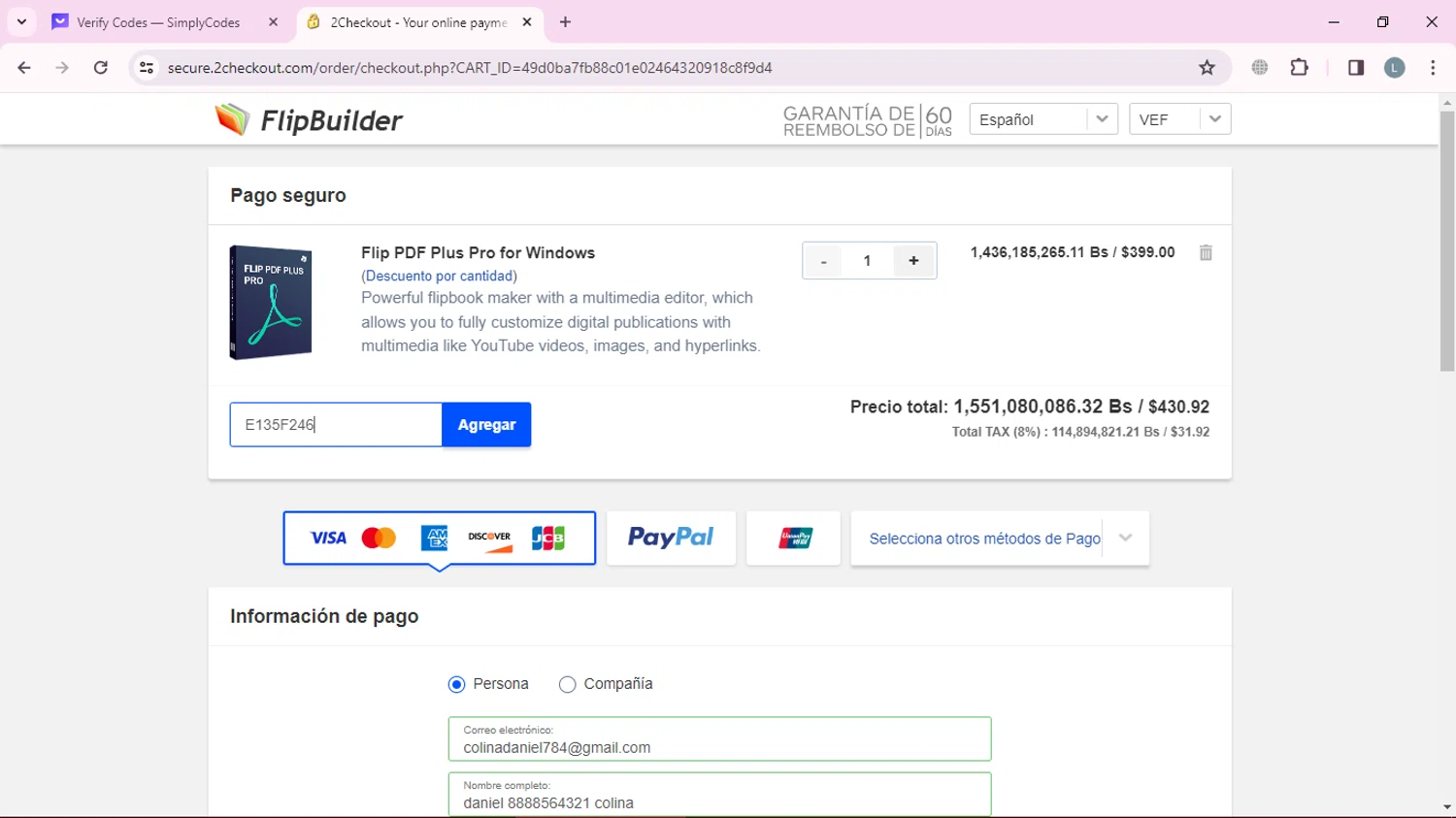This screenshot has height=818, width=1456.
Task: Click the globe icon in toolbar
Action: tap(1260, 68)
